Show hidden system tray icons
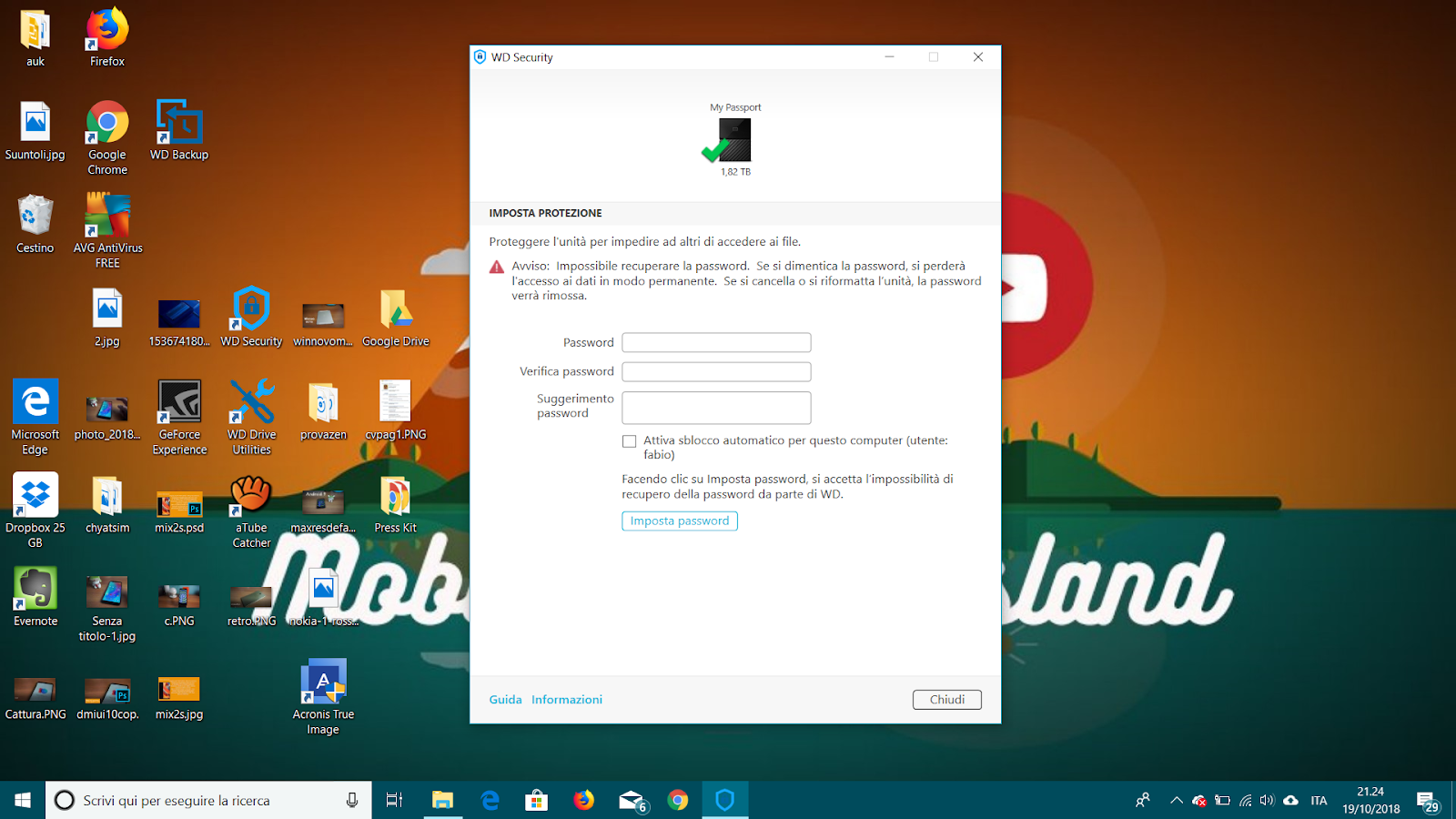Viewport: 1456px width, 819px height. click(1176, 801)
